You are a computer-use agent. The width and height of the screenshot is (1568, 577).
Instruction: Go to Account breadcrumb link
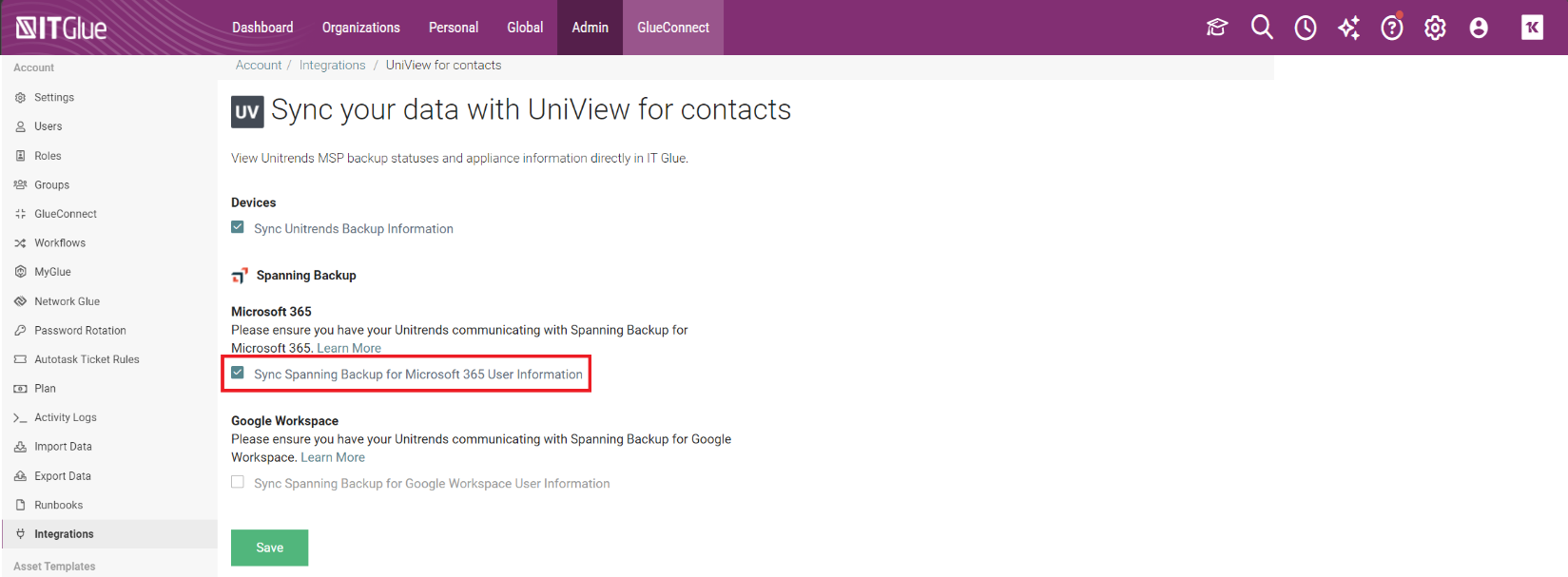click(x=259, y=66)
